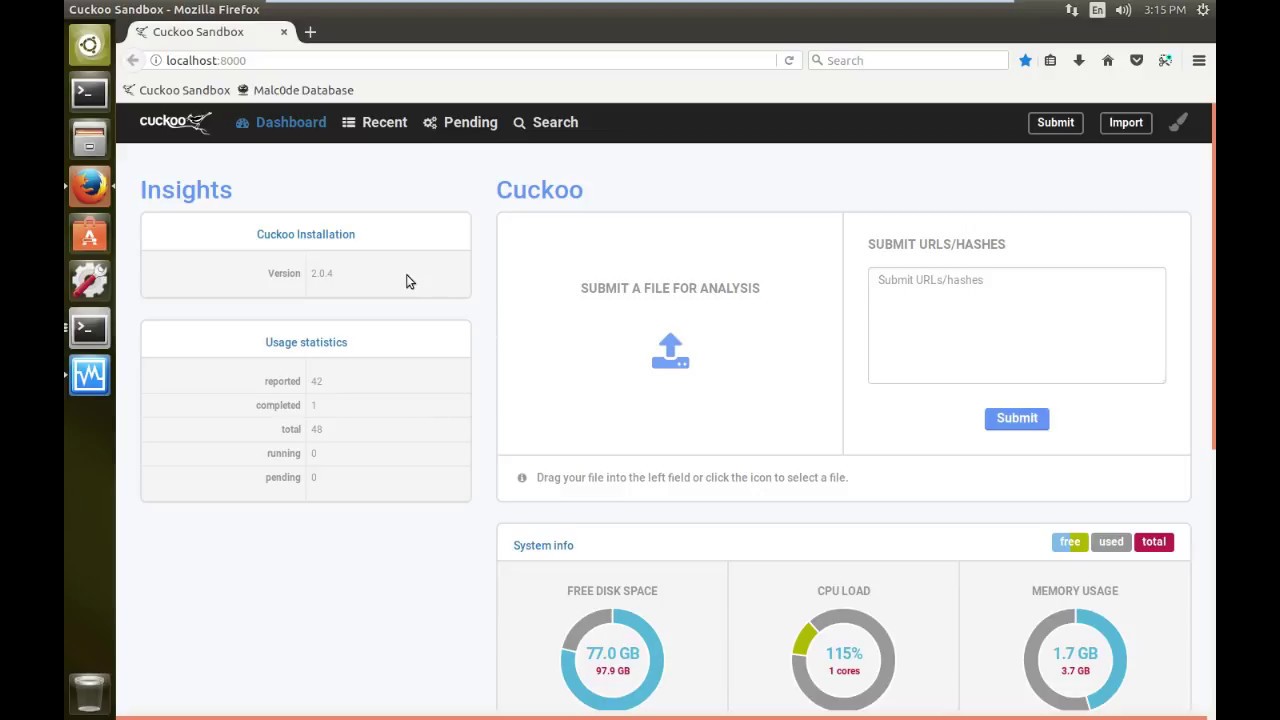The width and height of the screenshot is (1280, 720).
Task: Click the Import button
Action: pyautogui.click(x=1125, y=122)
